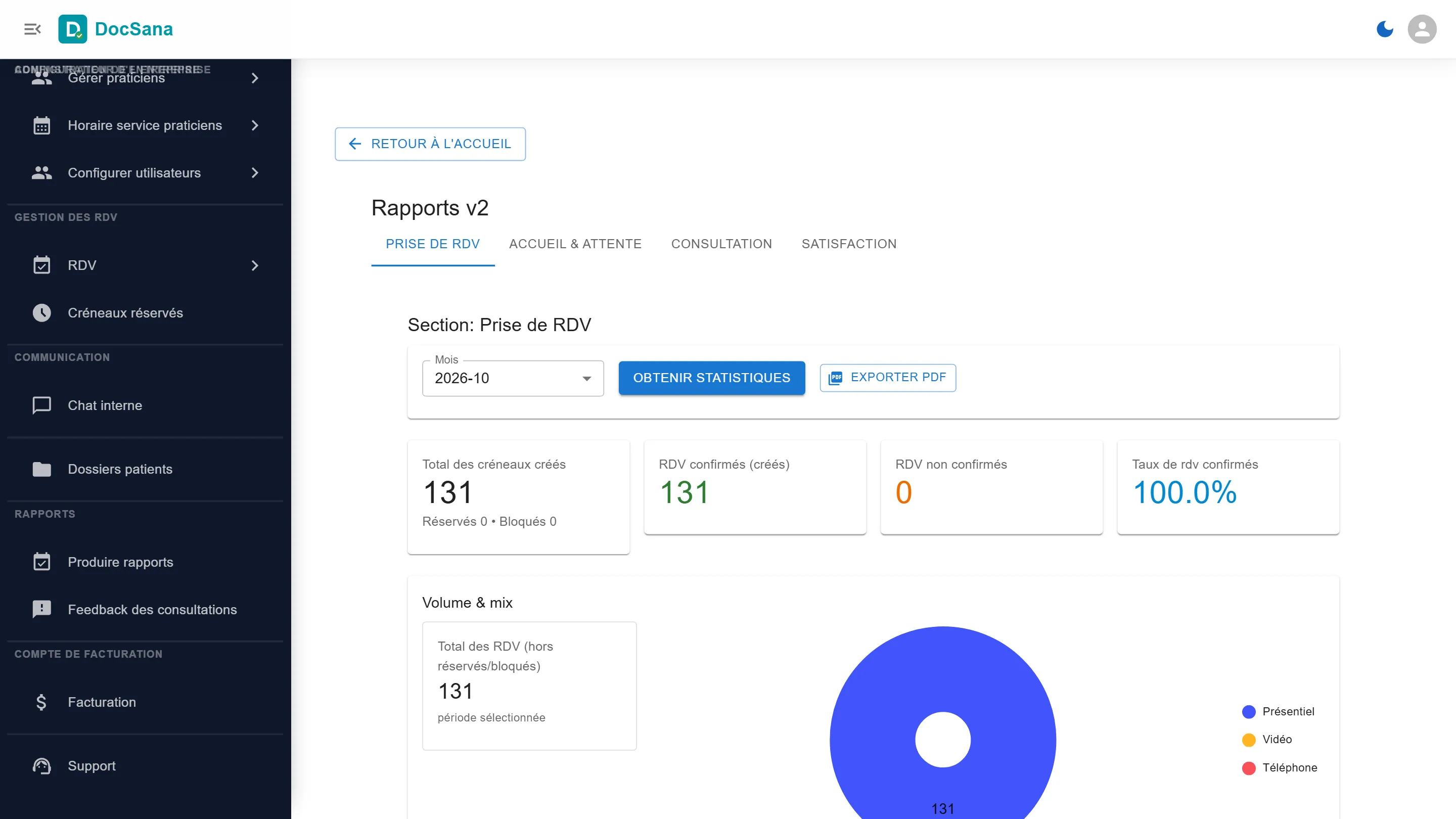Open Facturation in the sidebar

(145, 702)
